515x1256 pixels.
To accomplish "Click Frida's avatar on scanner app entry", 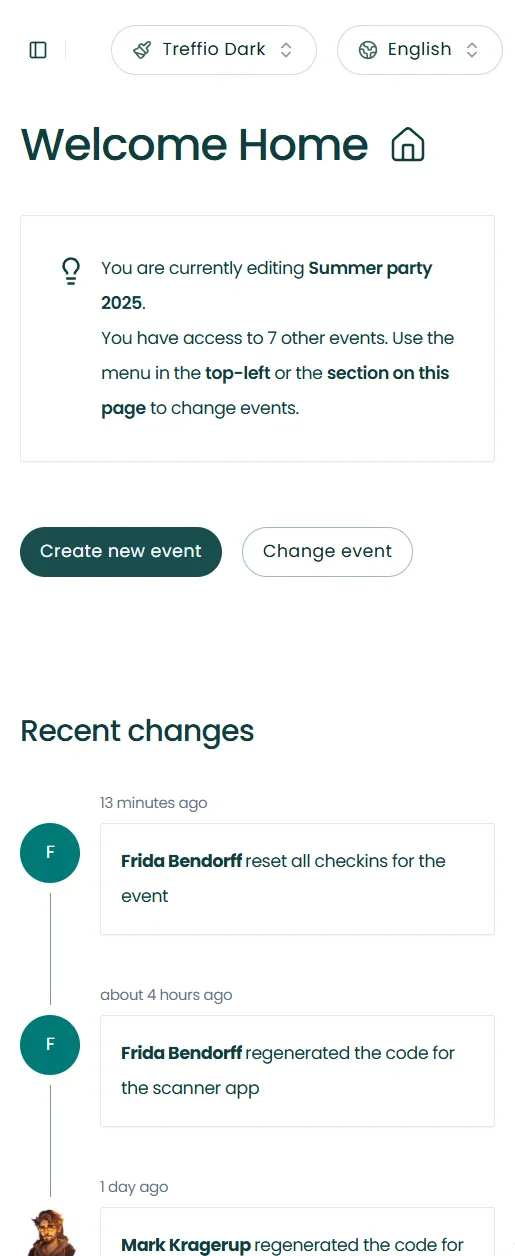I will point(50,1045).
